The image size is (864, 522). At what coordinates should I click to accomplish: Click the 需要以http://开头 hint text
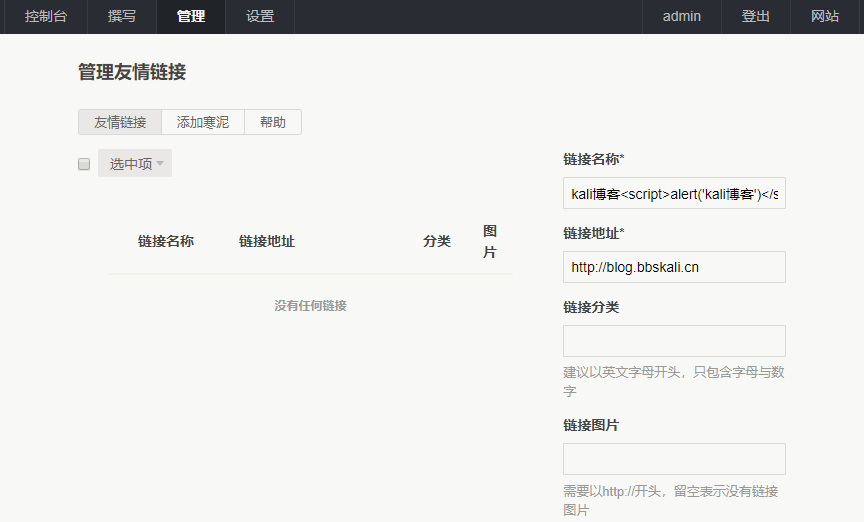pos(671,500)
